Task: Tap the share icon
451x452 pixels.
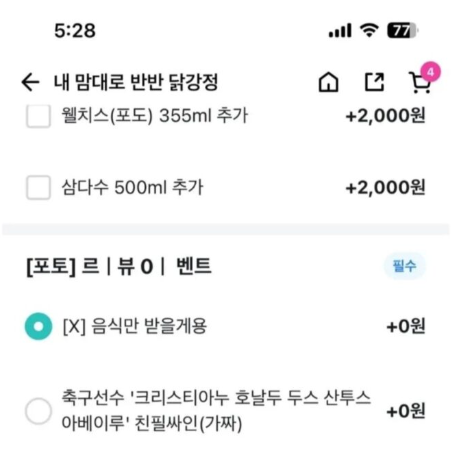Action: tap(374, 82)
